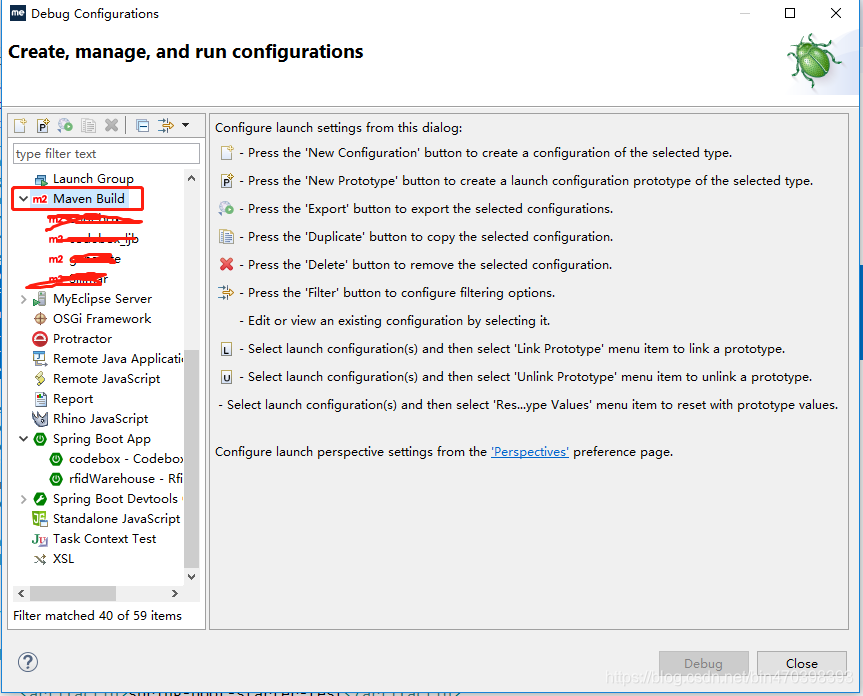This screenshot has width=863, height=696.
Task: Close the Debug Configurations window
Action: tap(835, 13)
